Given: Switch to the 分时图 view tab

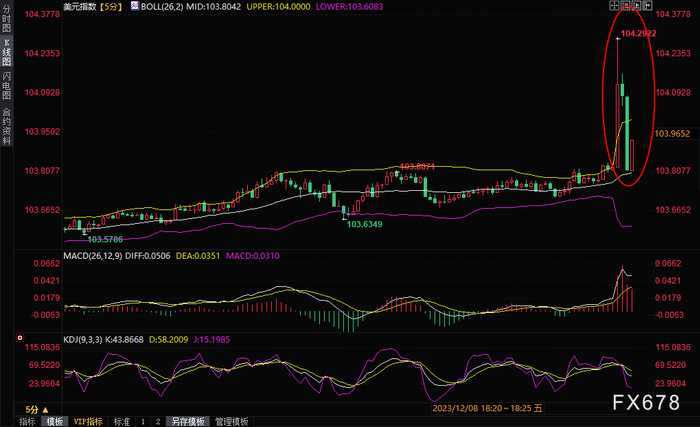Looking at the screenshot, I should point(6,18).
